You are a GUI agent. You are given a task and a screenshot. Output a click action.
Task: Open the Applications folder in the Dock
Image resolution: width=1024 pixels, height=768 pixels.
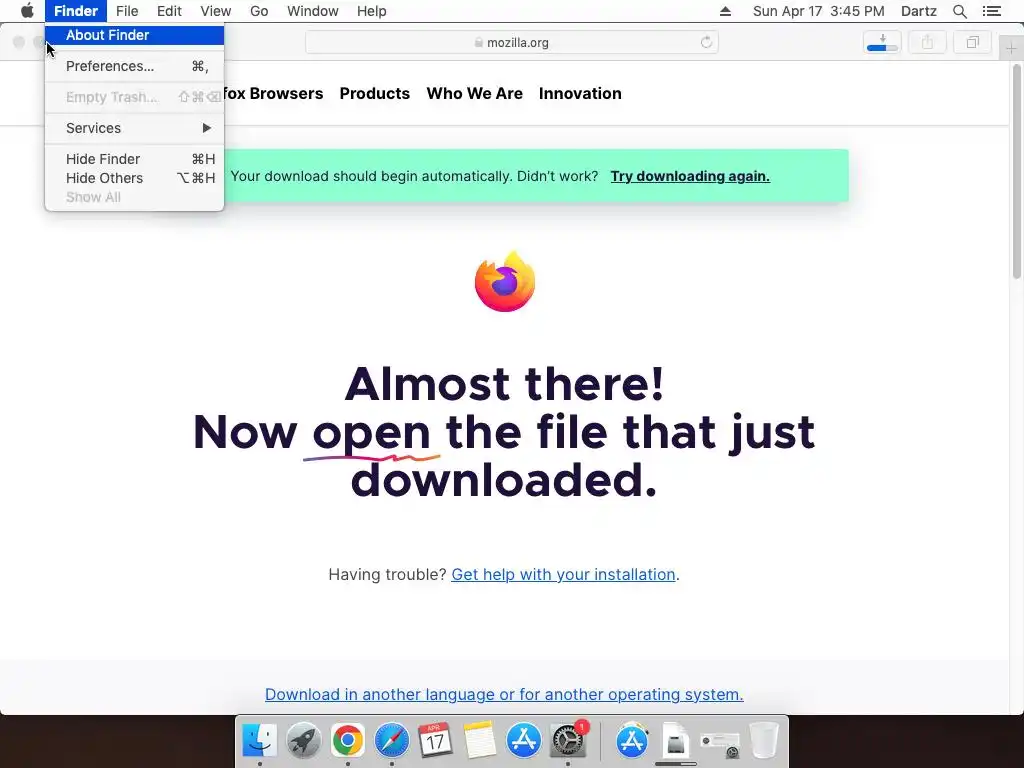coord(632,741)
